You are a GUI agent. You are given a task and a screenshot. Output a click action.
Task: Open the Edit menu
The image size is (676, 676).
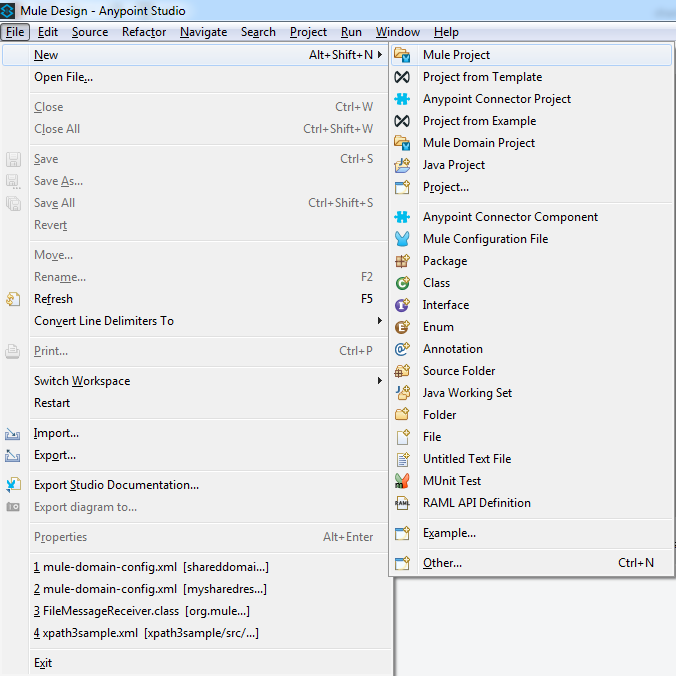pos(47,32)
